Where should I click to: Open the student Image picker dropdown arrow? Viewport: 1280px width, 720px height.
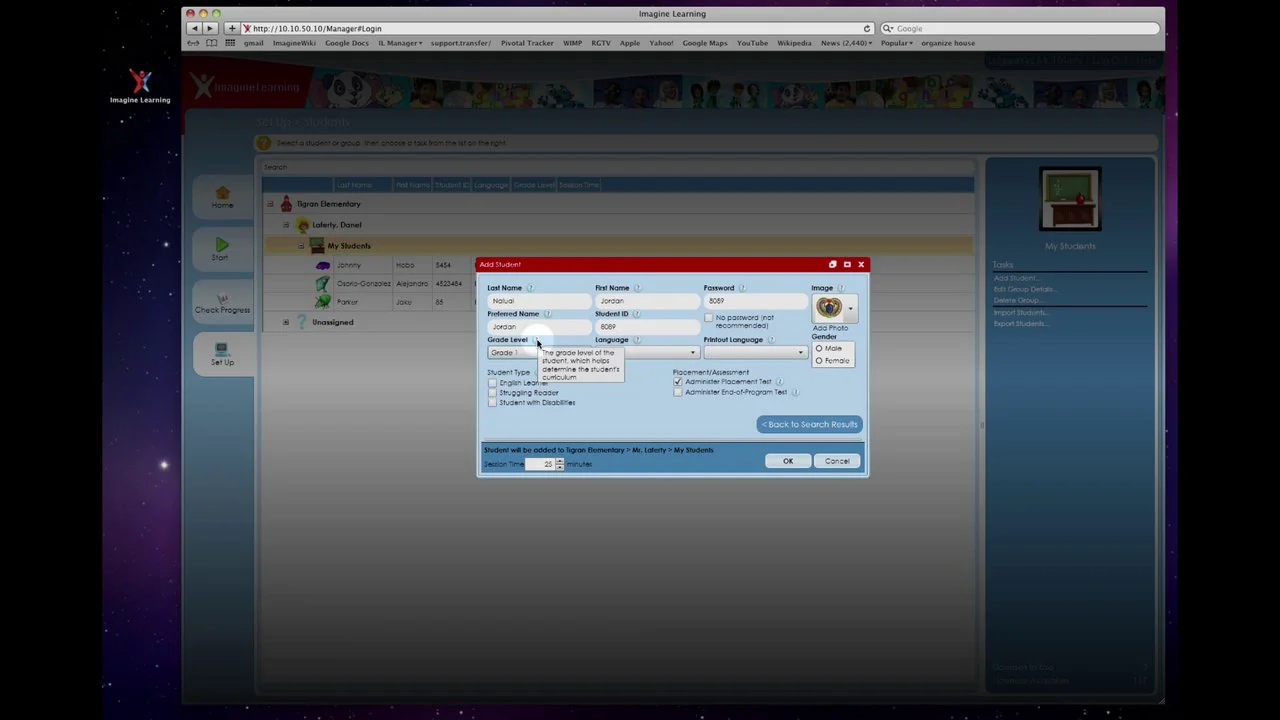(851, 308)
